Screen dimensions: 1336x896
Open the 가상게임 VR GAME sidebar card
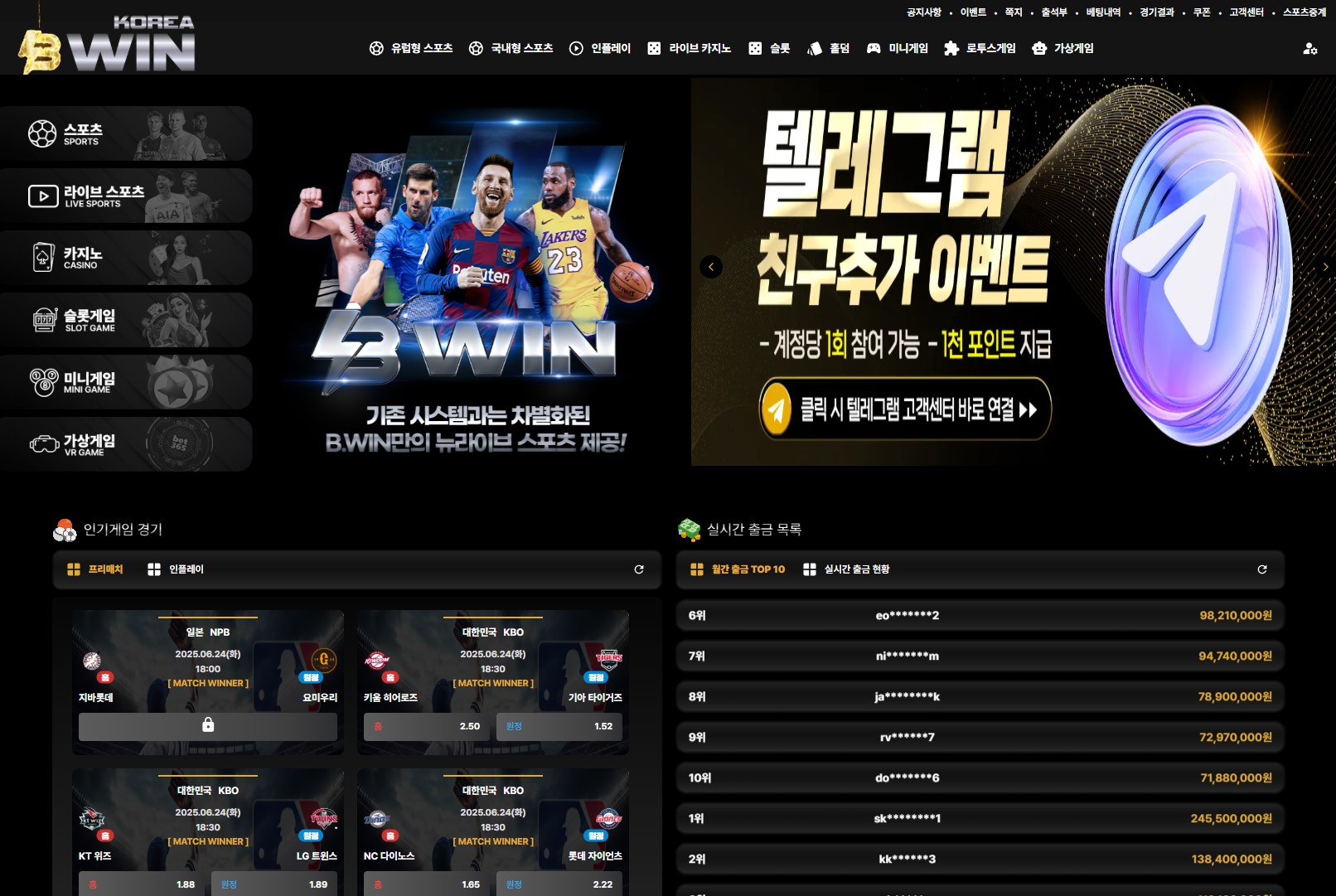tap(126, 444)
